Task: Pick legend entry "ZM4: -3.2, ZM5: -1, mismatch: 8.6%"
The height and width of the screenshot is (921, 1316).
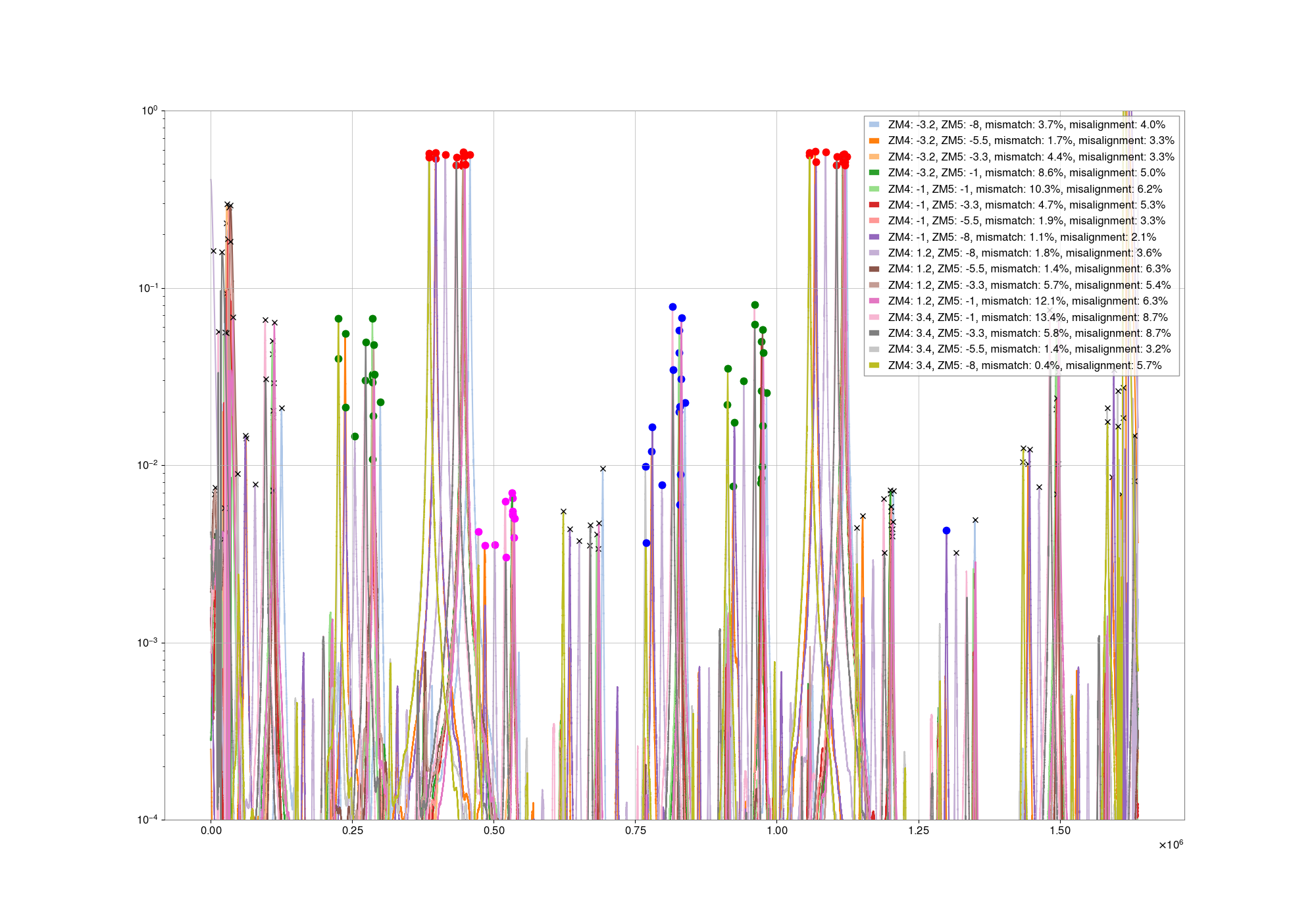Action: [x=974, y=172]
